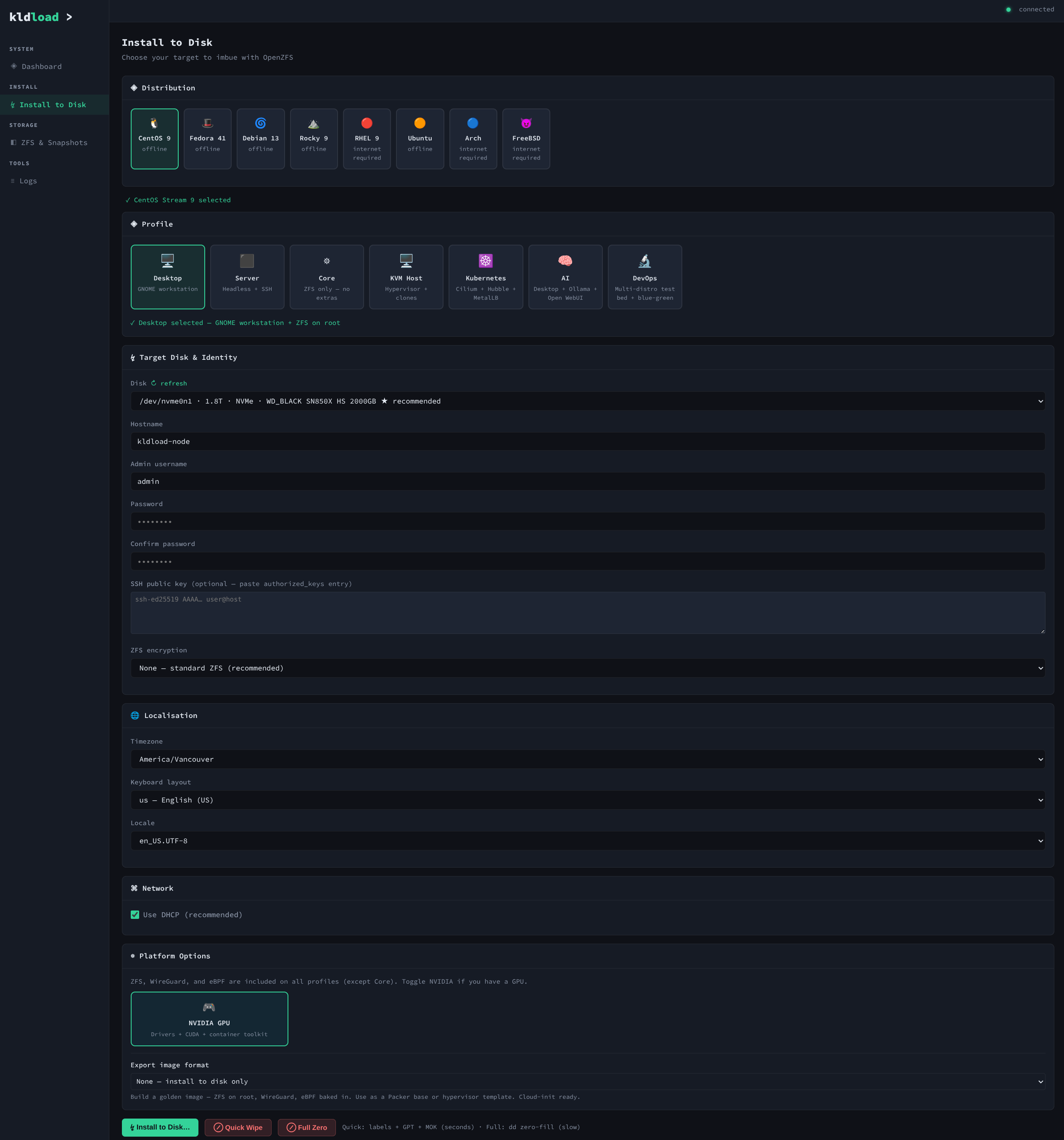The height and width of the screenshot is (1140, 1064).
Task: Click the SSH public key textarea
Action: point(588,612)
